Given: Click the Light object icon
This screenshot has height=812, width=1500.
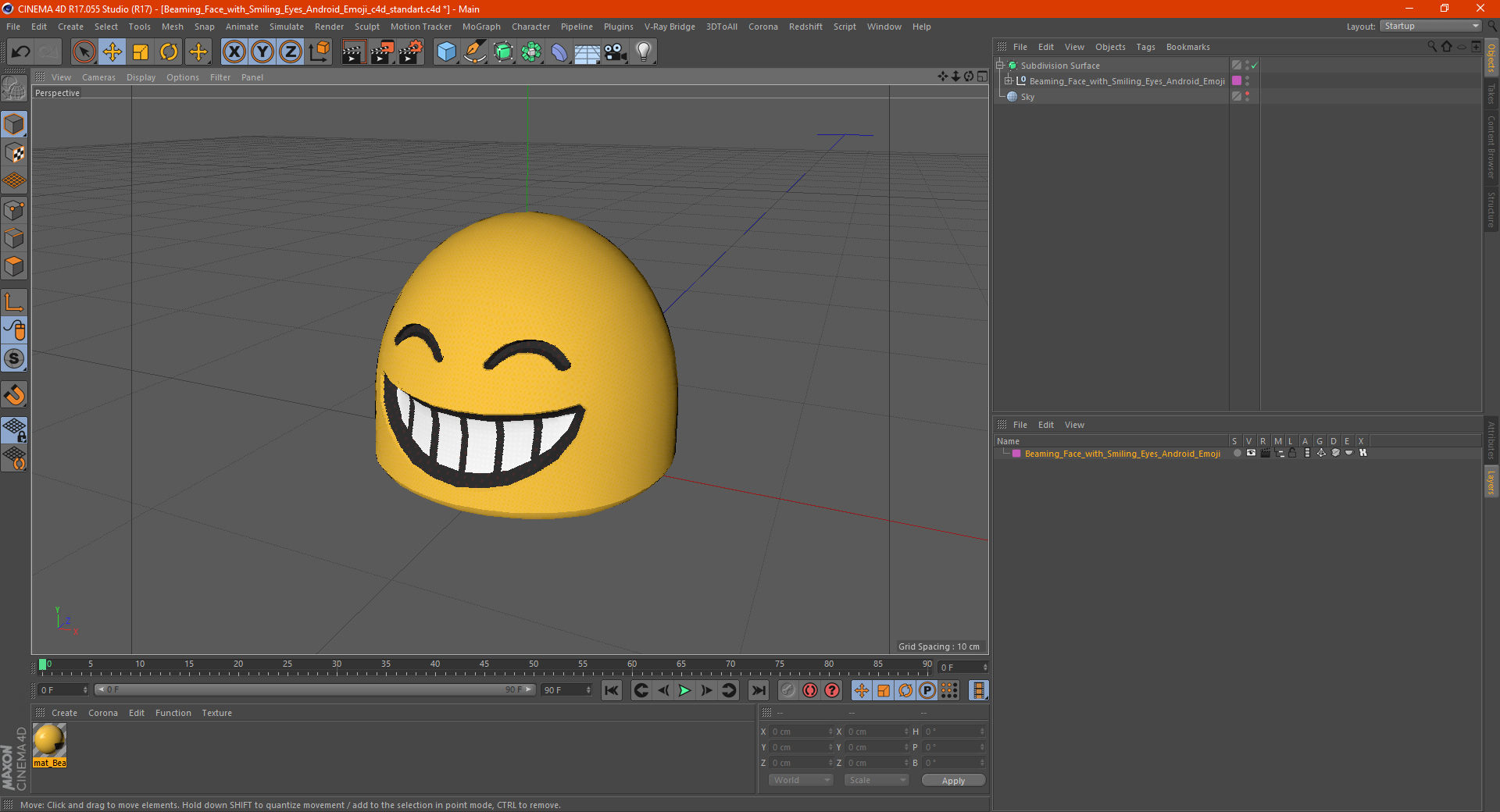Looking at the screenshot, I should point(643,52).
